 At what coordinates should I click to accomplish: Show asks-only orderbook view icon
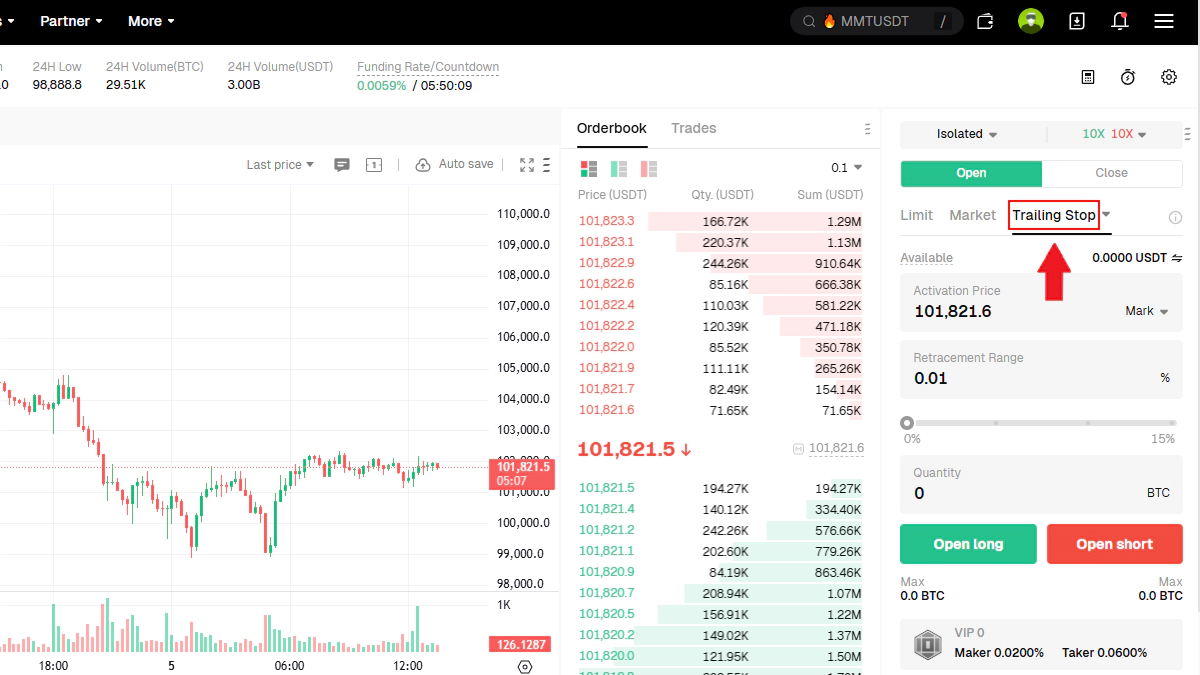649,169
